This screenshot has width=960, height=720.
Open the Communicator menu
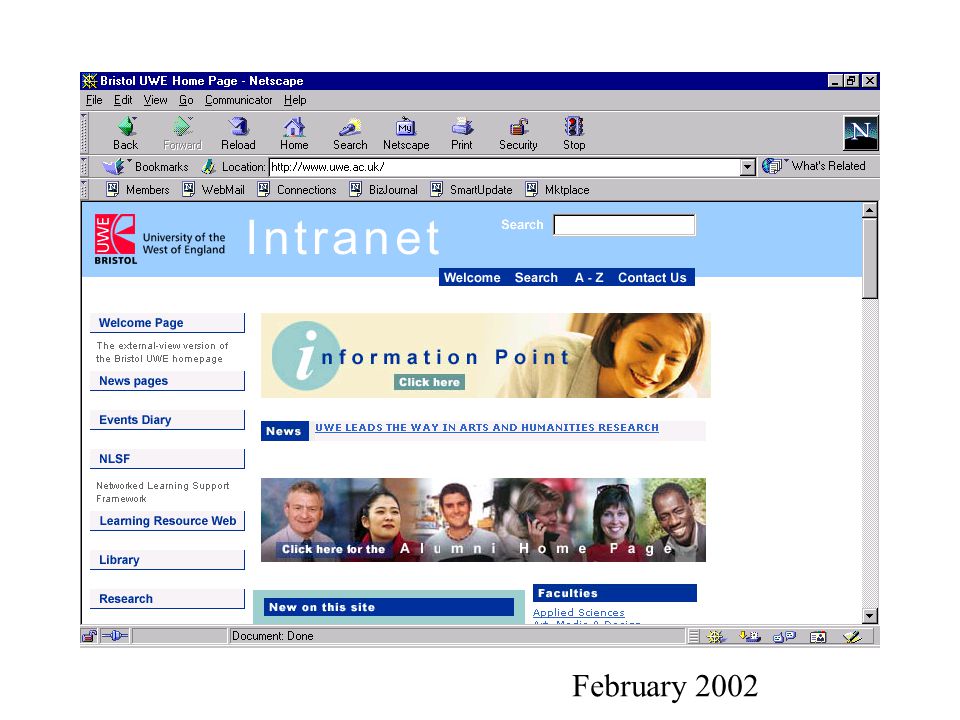239,100
